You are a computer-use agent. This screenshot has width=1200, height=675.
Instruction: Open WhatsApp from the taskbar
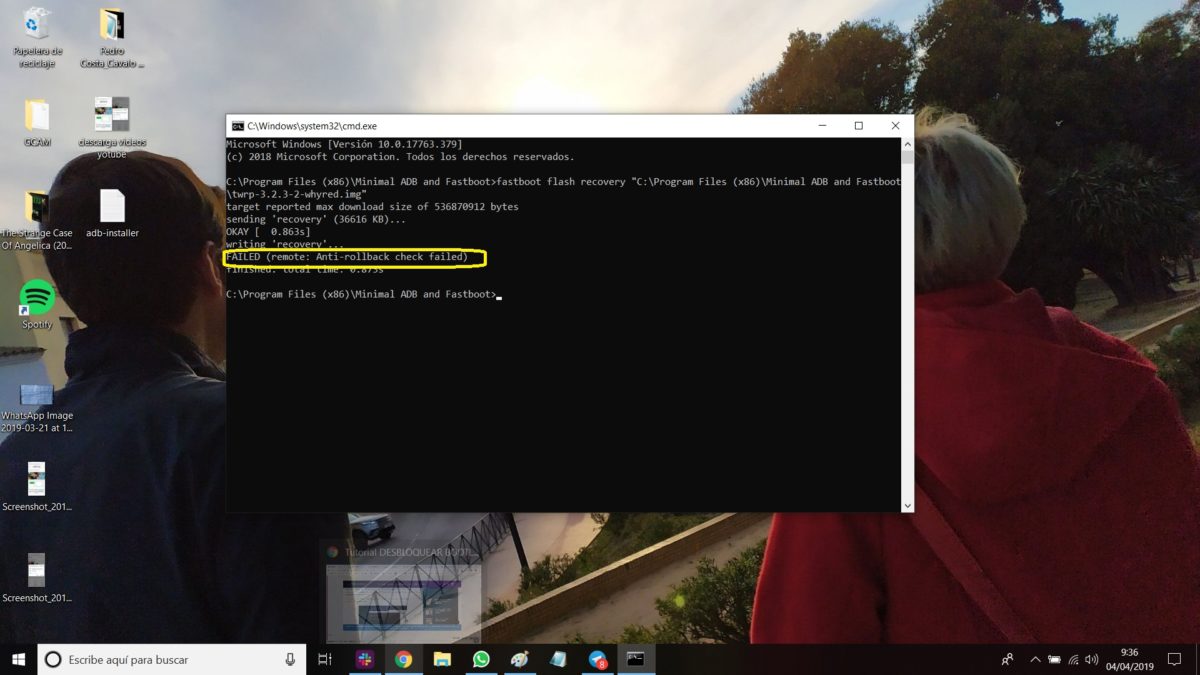pos(481,659)
